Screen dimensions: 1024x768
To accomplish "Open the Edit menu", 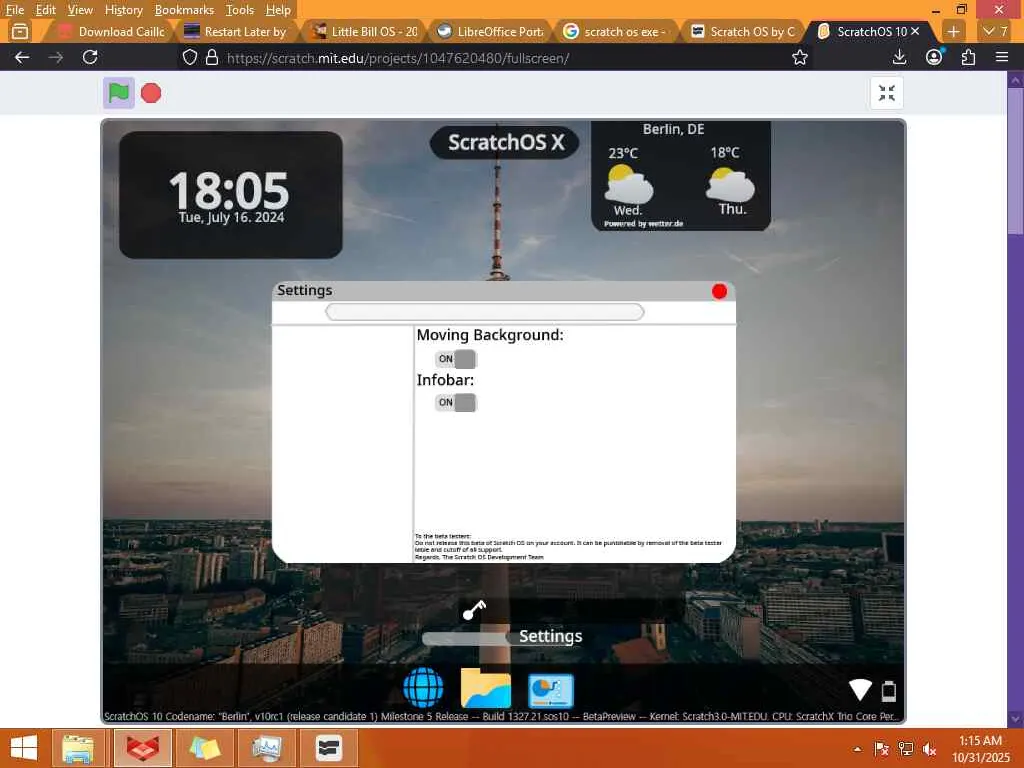I will (46, 10).
